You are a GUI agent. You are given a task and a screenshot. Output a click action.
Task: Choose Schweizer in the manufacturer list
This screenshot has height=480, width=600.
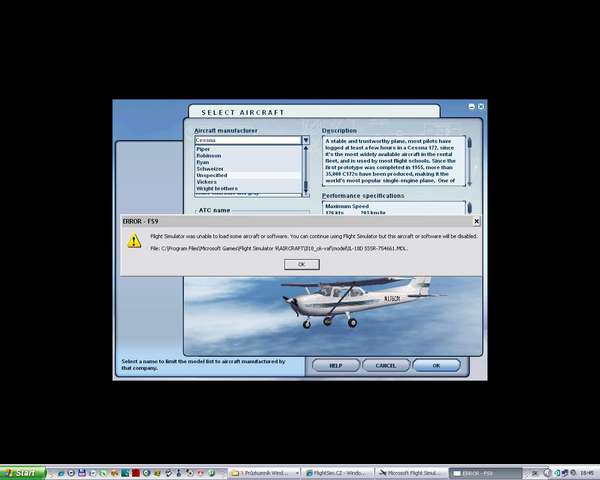coord(211,169)
